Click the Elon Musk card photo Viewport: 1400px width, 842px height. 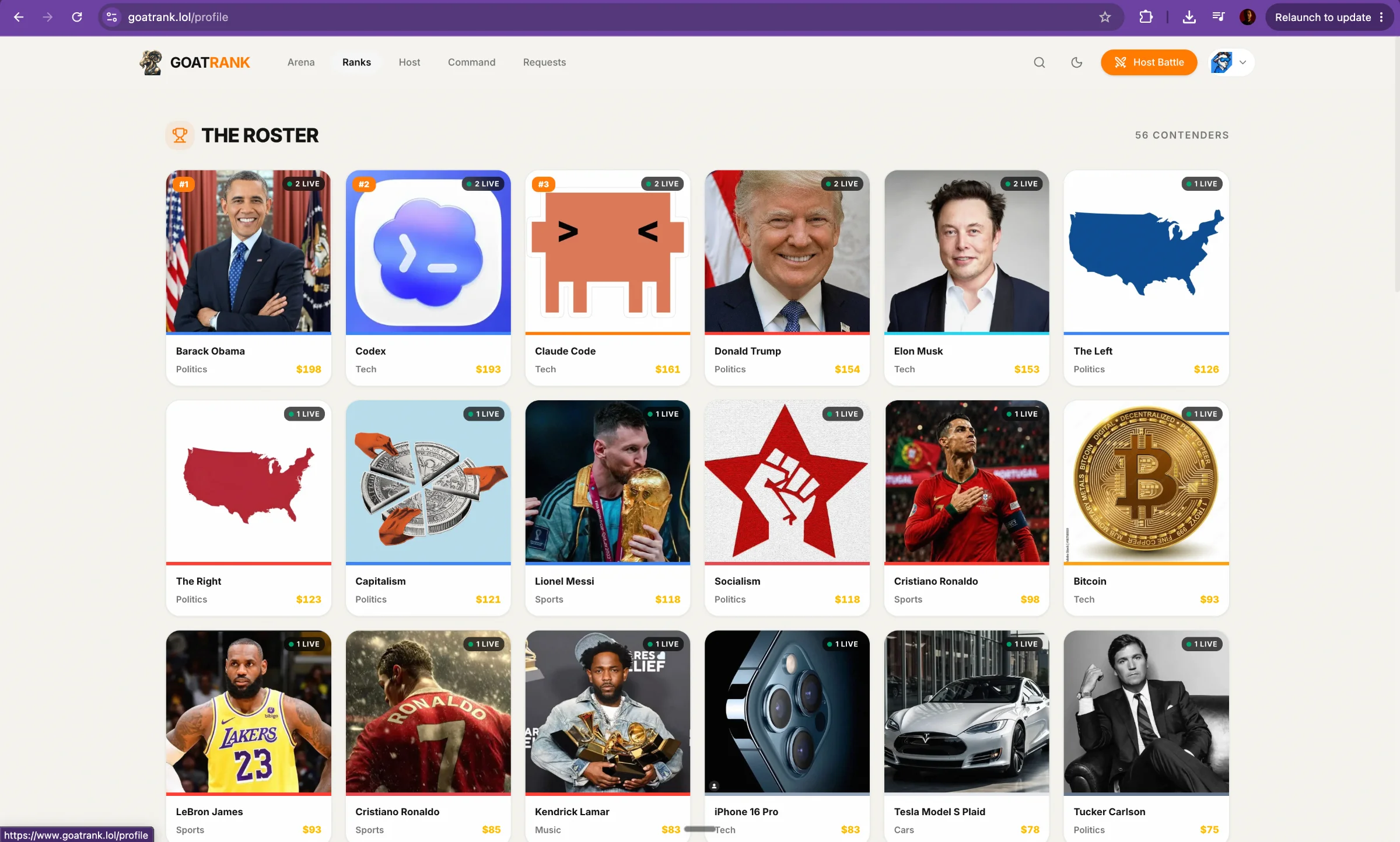pos(967,251)
